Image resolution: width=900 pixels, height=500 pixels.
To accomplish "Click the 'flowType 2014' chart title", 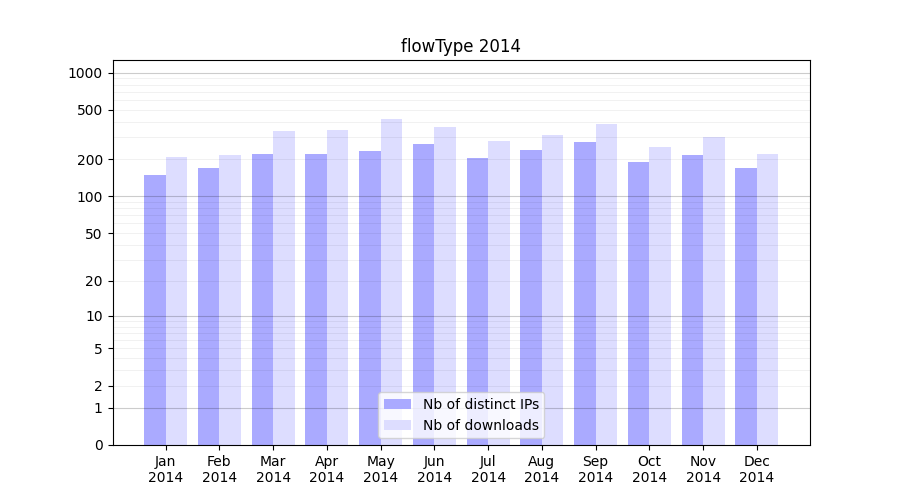I will pos(460,46).
